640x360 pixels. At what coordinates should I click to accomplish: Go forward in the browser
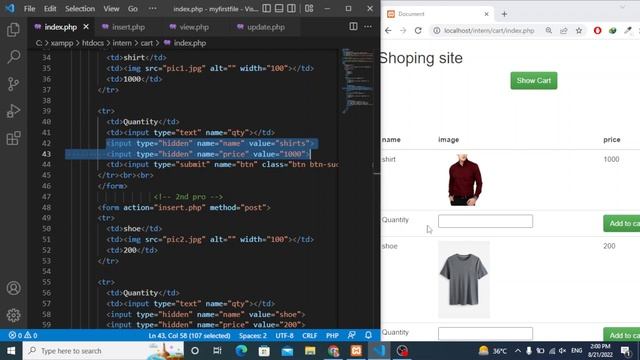403,31
